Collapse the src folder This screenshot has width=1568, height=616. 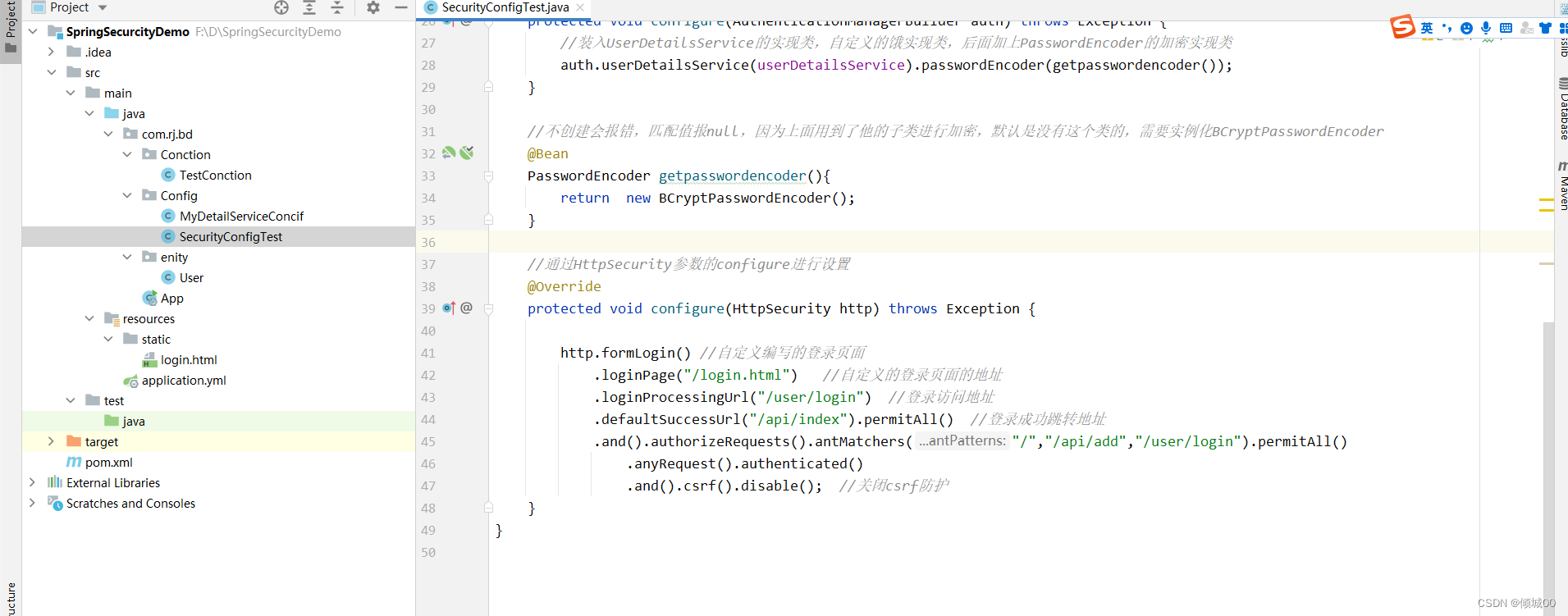point(51,73)
